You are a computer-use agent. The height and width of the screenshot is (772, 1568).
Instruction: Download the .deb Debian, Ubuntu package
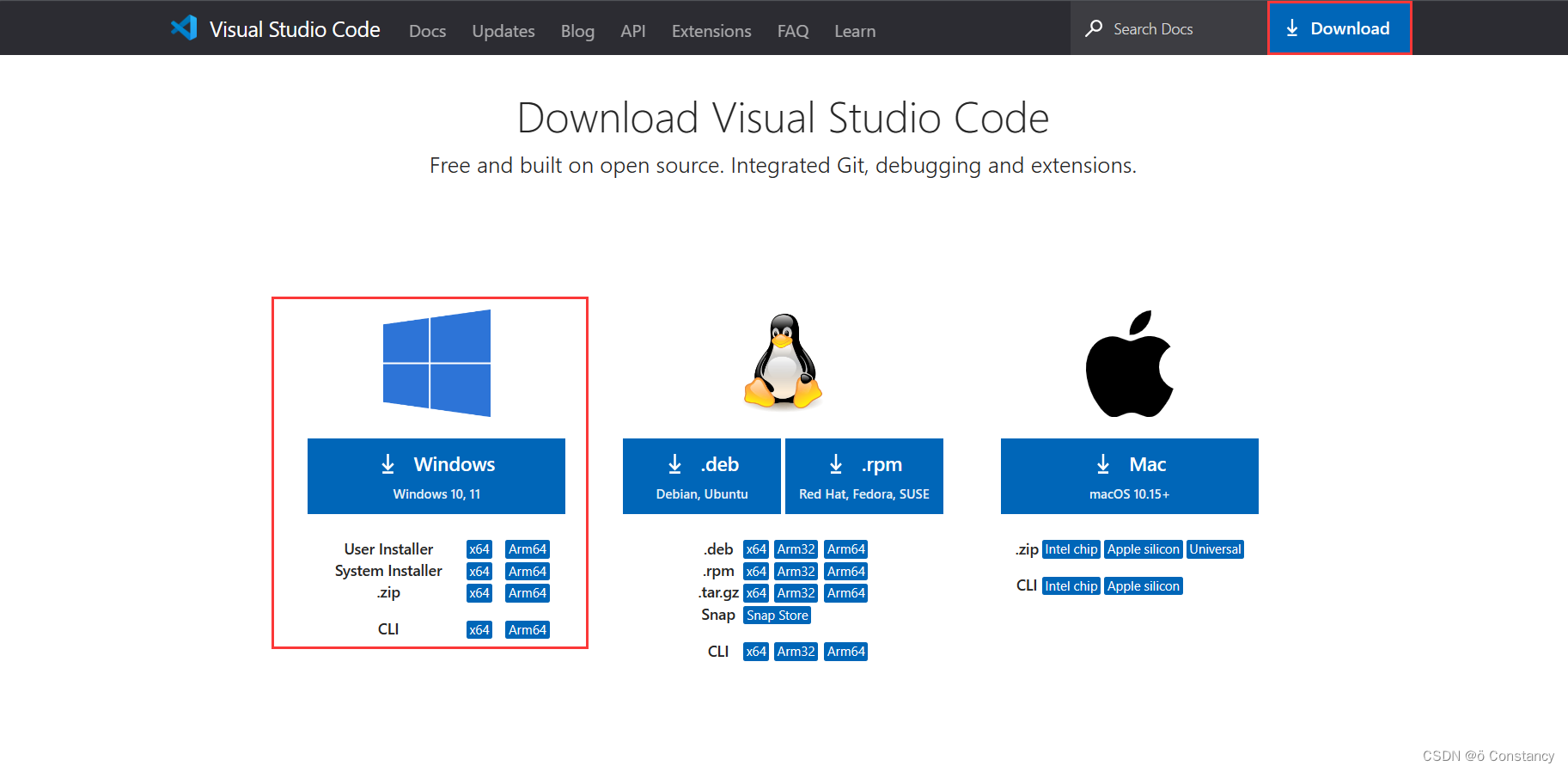(x=702, y=476)
